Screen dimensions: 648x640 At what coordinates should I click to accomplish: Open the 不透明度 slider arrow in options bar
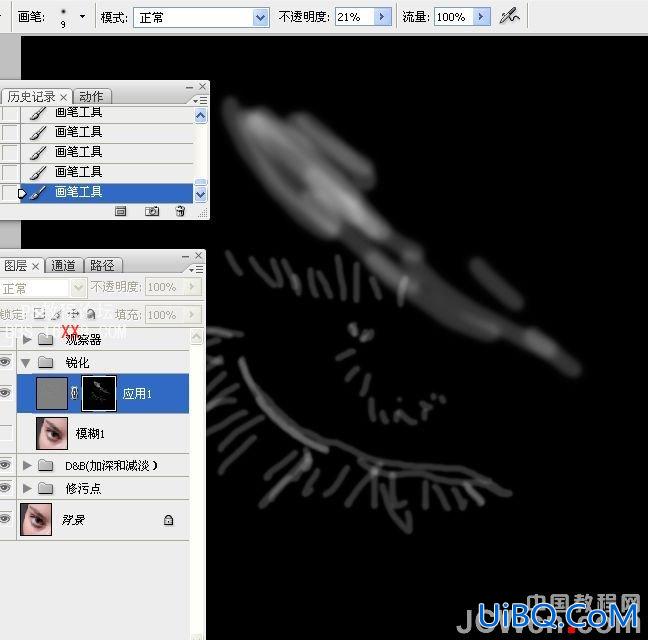382,17
